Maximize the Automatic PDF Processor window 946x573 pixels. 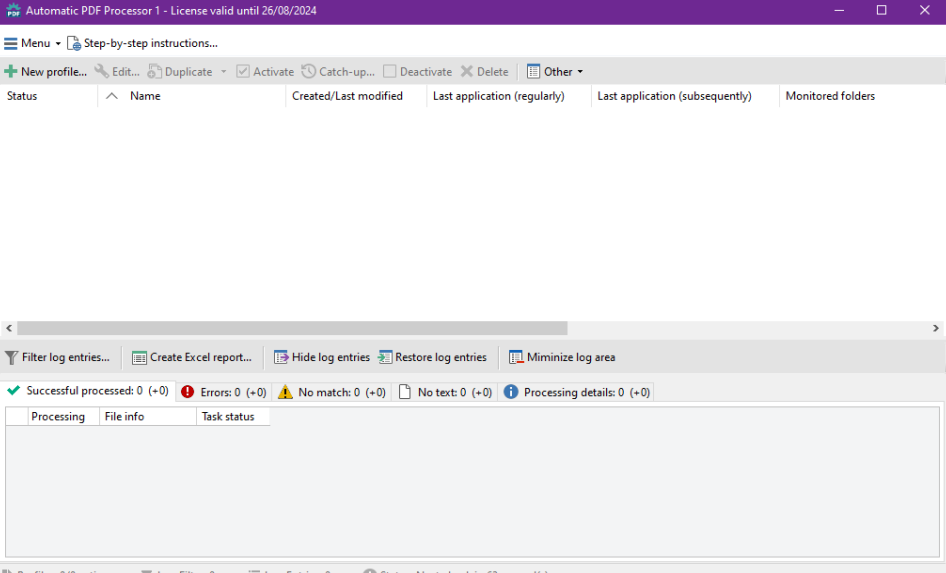[881, 11]
